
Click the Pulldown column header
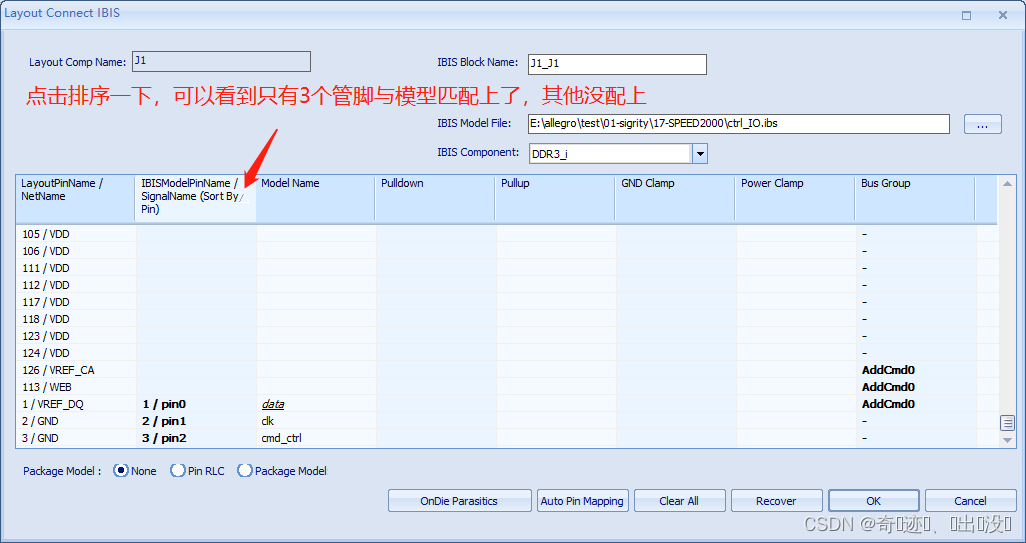coord(435,198)
